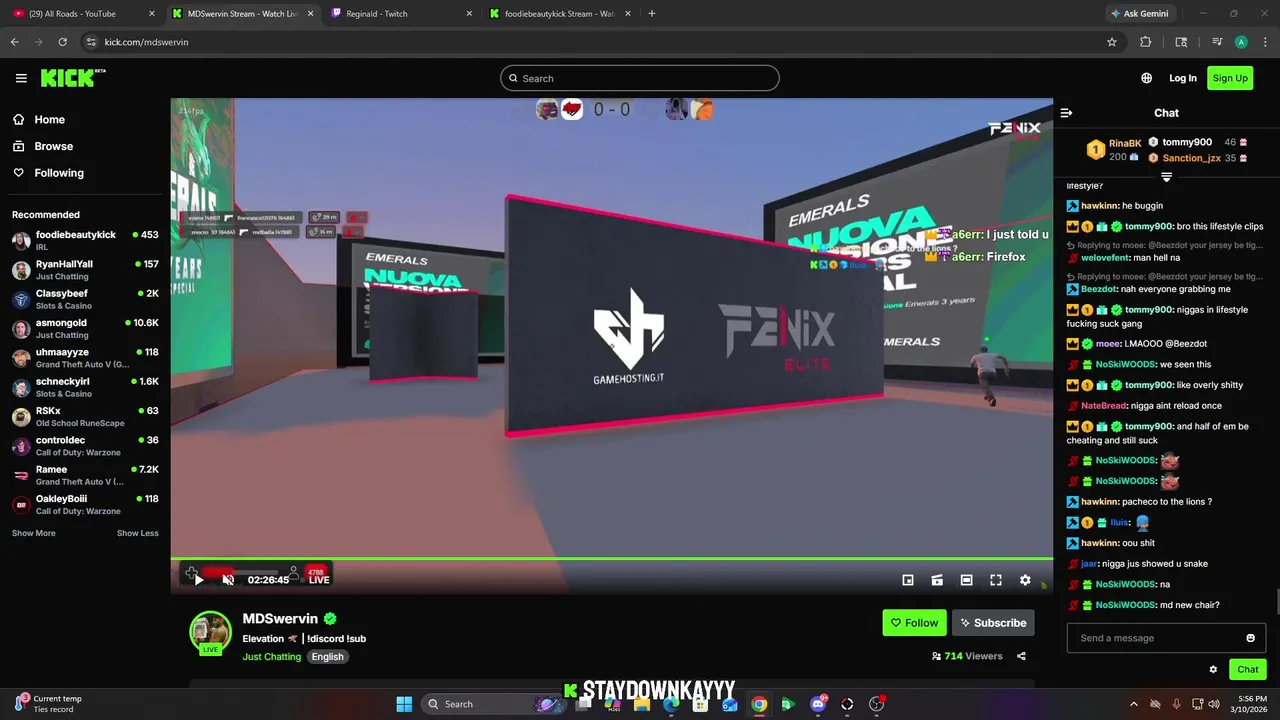Focus the Kick search box
The image size is (1280, 720).
pyautogui.click(x=640, y=78)
